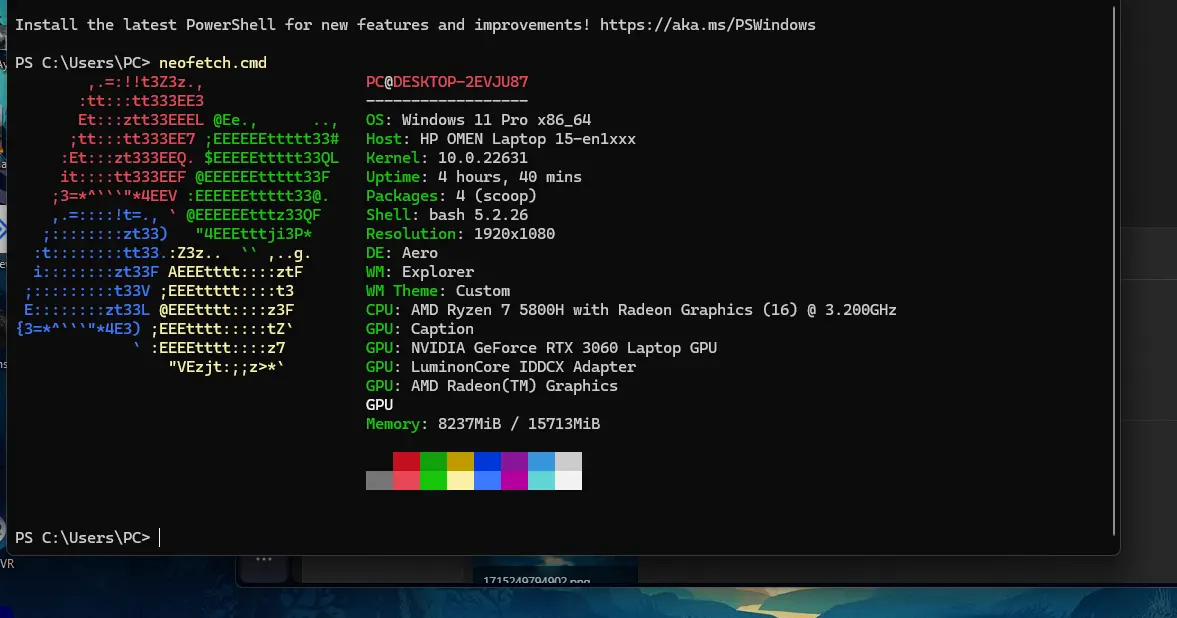Viewport: 1177px width, 618px height.
Task: Click the neofetch.cmd command text
Action: pyautogui.click(x=212, y=63)
